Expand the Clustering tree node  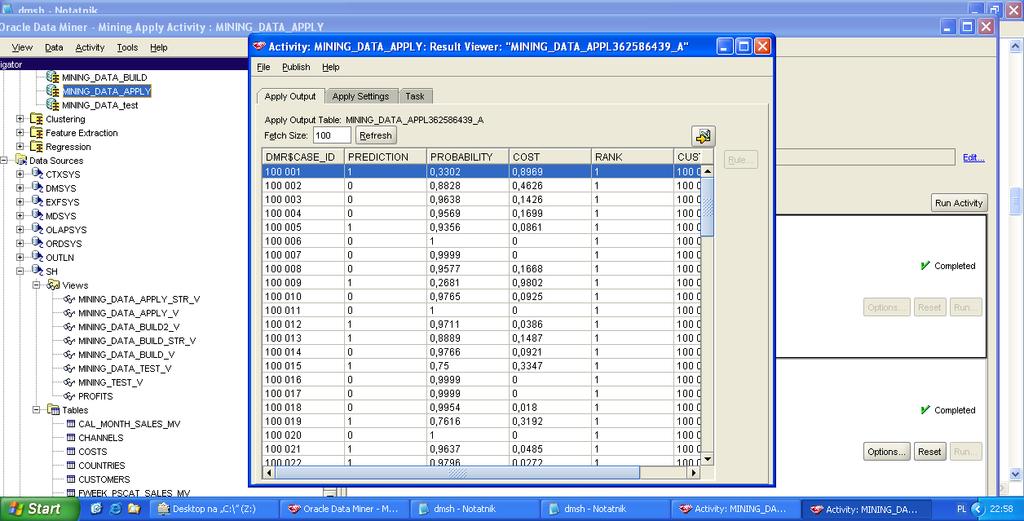point(20,119)
